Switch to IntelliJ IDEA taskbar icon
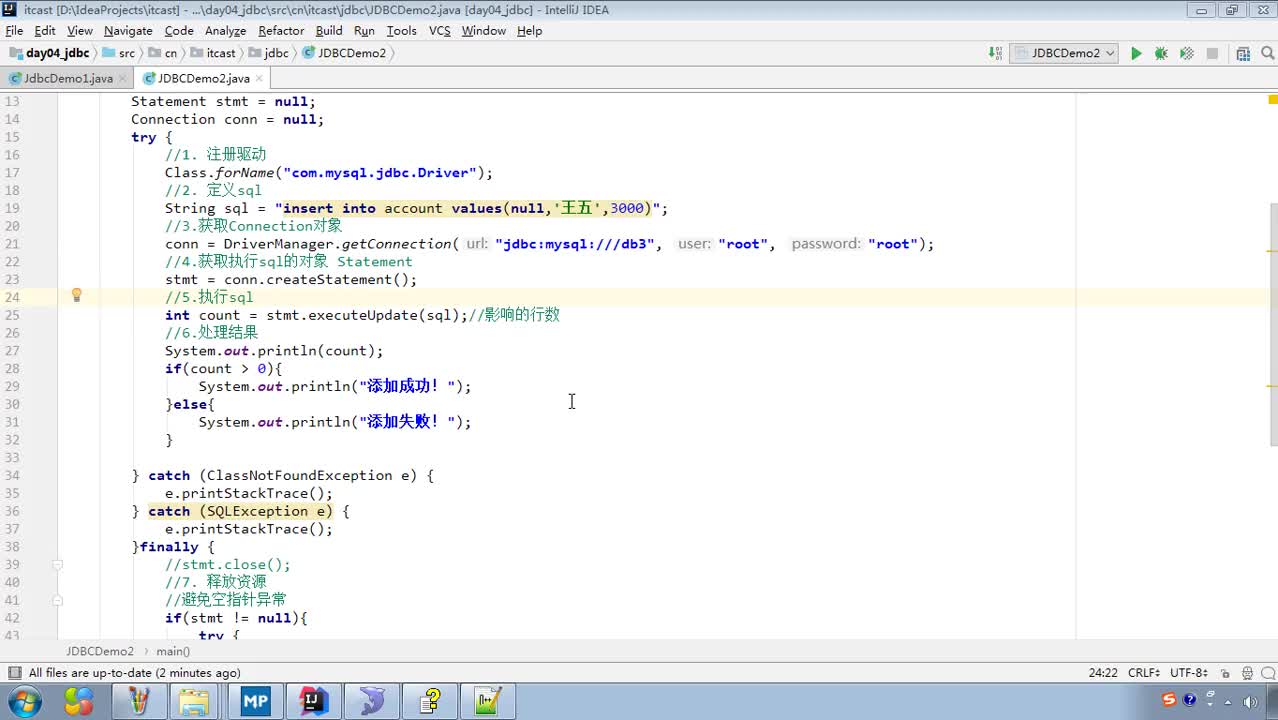 click(313, 701)
